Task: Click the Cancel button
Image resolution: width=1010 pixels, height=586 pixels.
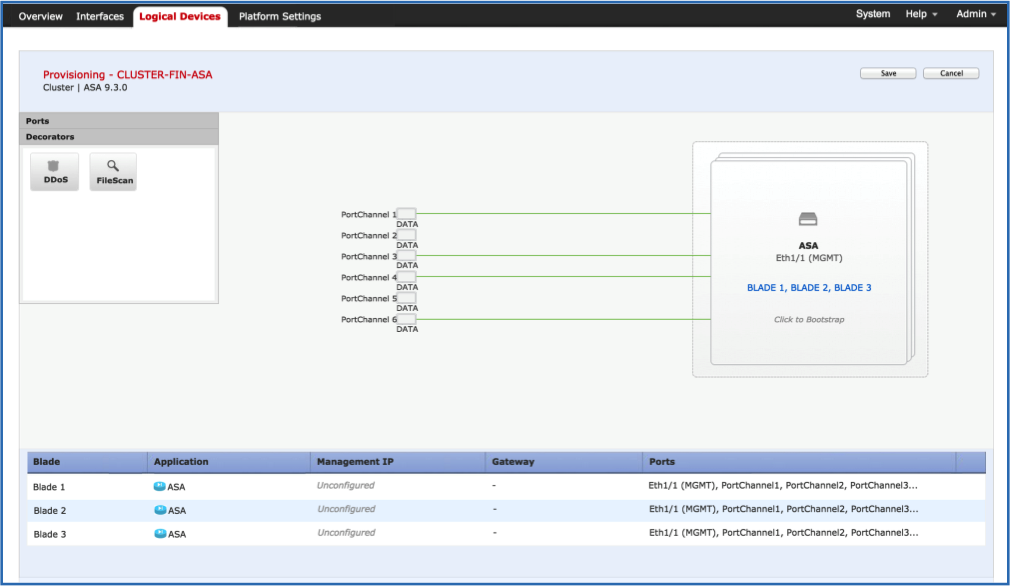Action: tap(951, 74)
